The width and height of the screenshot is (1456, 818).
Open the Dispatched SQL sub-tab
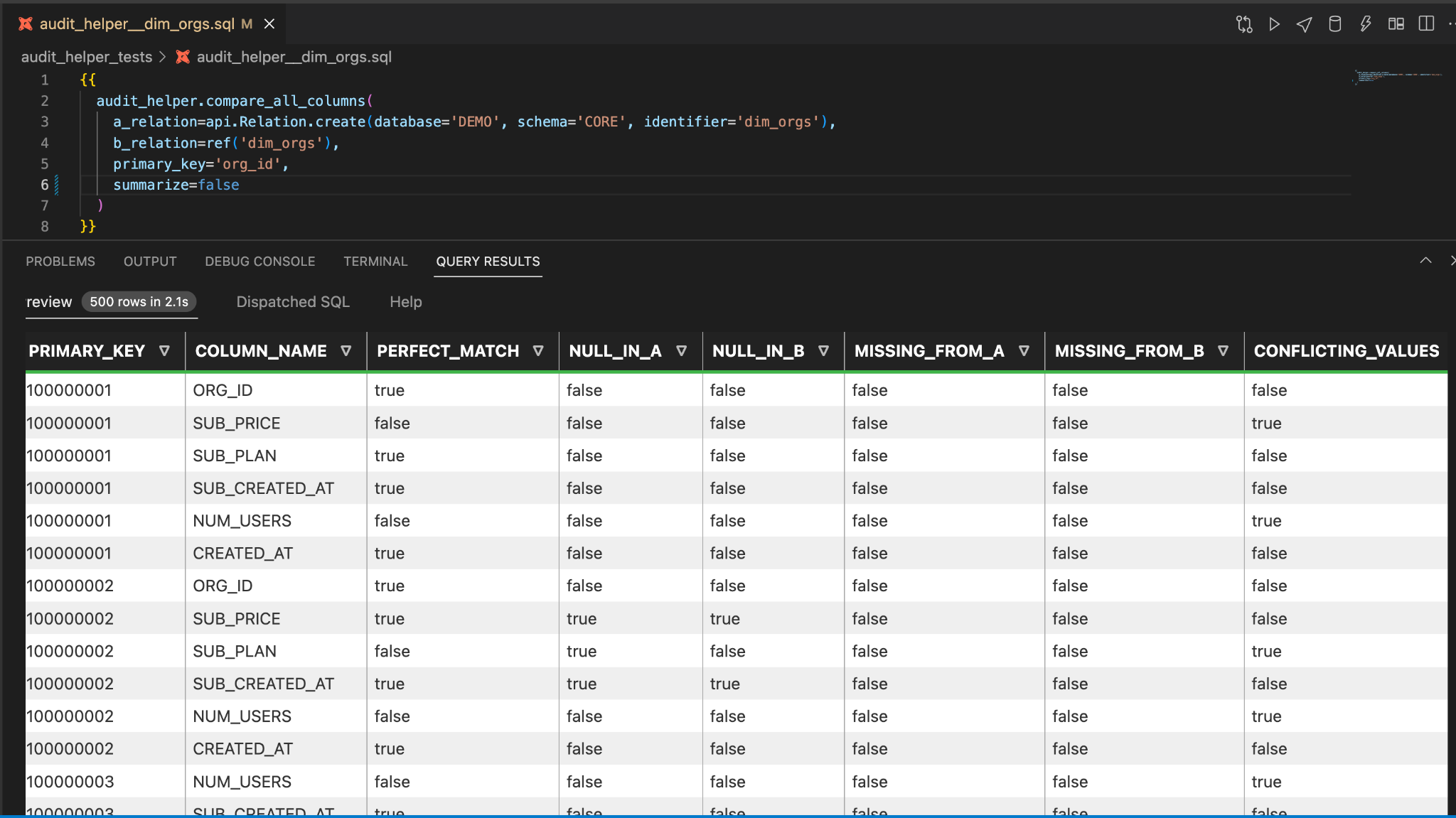(x=293, y=302)
